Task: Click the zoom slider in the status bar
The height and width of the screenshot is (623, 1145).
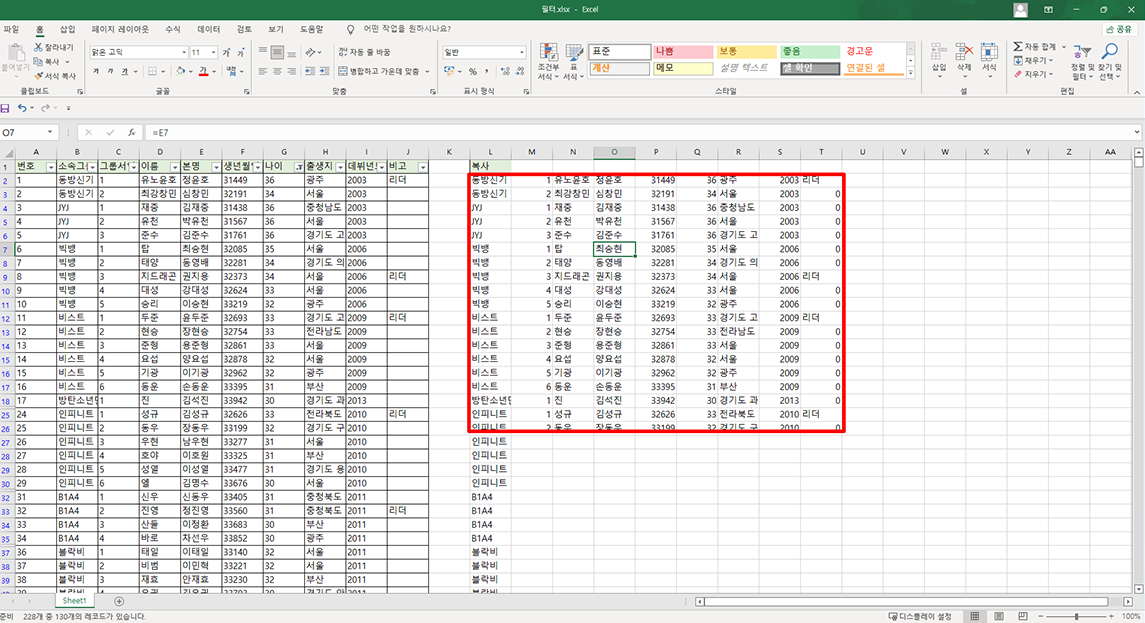Action: coord(1076,616)
